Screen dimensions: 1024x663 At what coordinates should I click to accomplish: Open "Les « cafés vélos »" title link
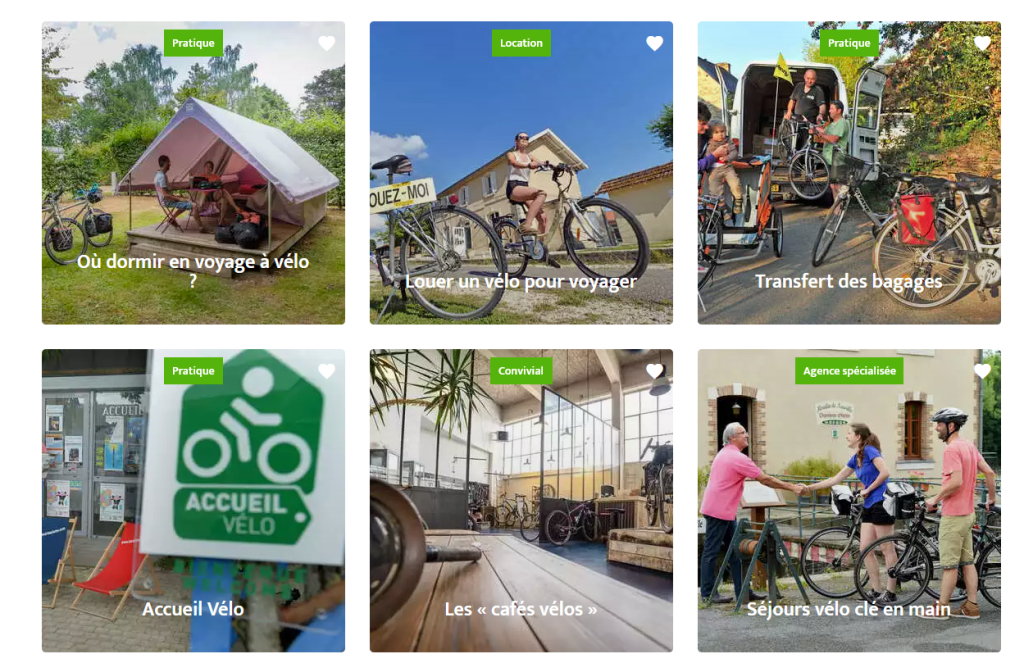pyautogui.click(x=521, y=609)
